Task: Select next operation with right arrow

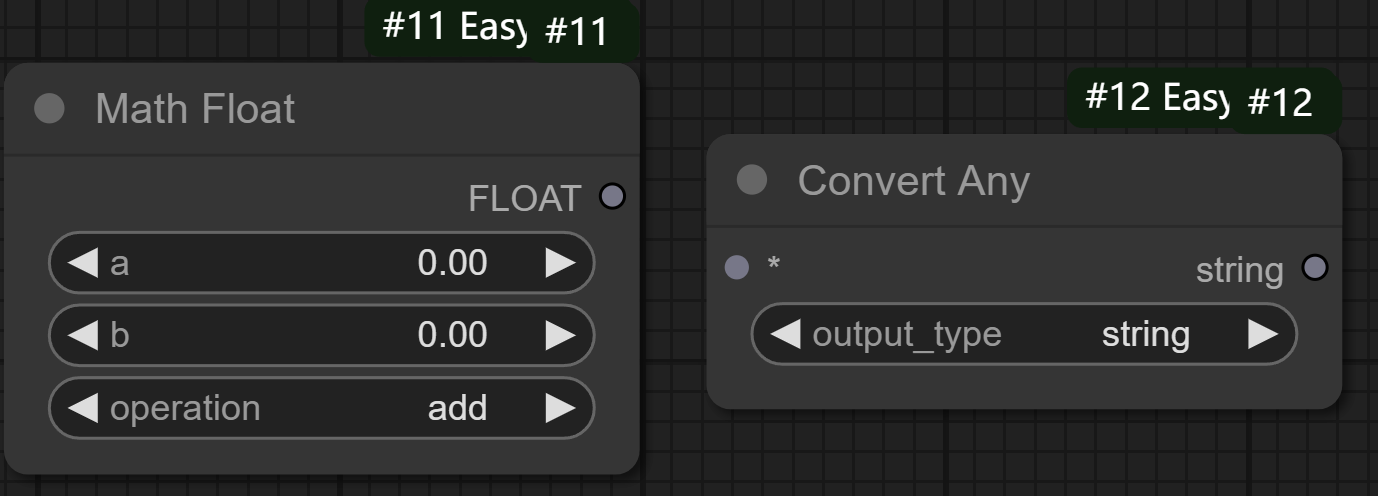Action: (560, 408)
